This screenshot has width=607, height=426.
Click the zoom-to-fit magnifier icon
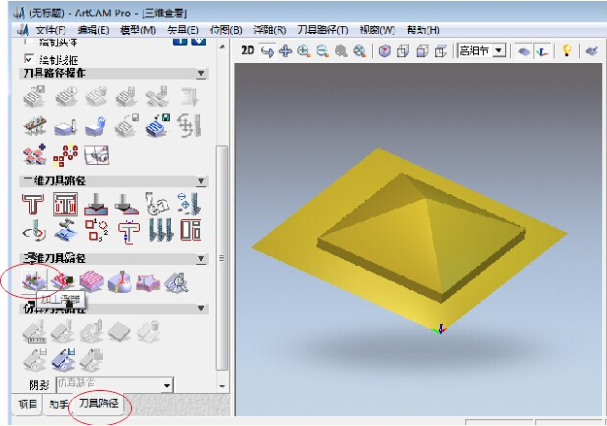coord(360,51)
